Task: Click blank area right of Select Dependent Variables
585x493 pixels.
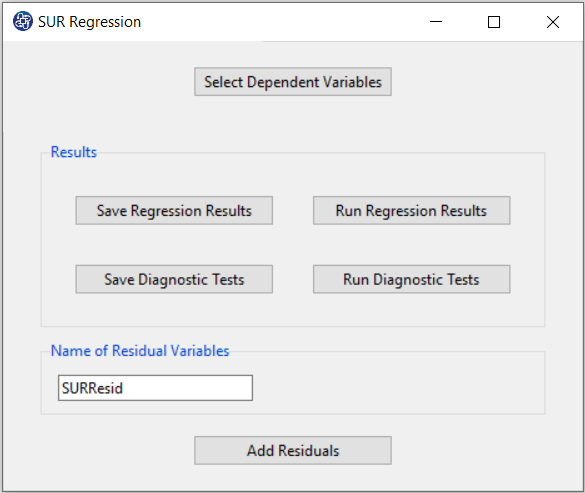Action: click(x=485, y=82)
